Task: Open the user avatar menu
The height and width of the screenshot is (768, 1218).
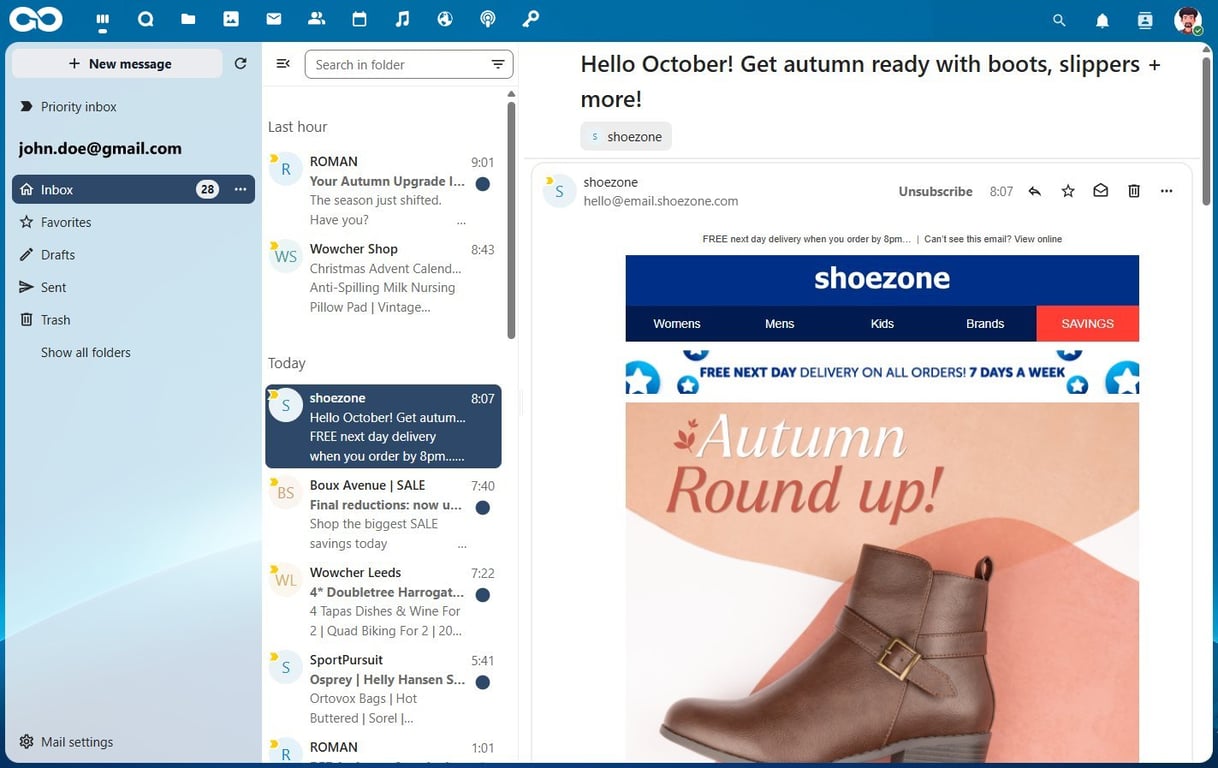Action: pos(1188,20)
